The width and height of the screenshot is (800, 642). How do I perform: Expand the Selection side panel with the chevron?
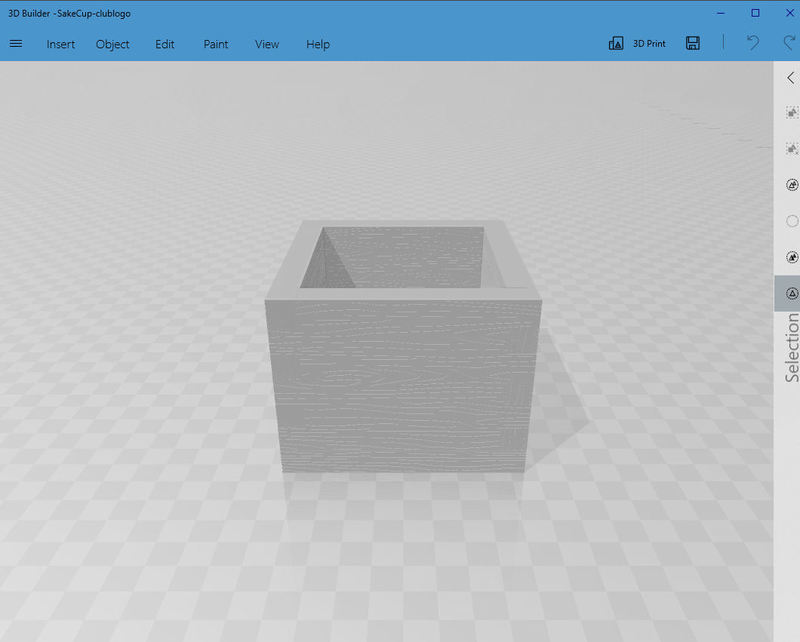[791, 78]
